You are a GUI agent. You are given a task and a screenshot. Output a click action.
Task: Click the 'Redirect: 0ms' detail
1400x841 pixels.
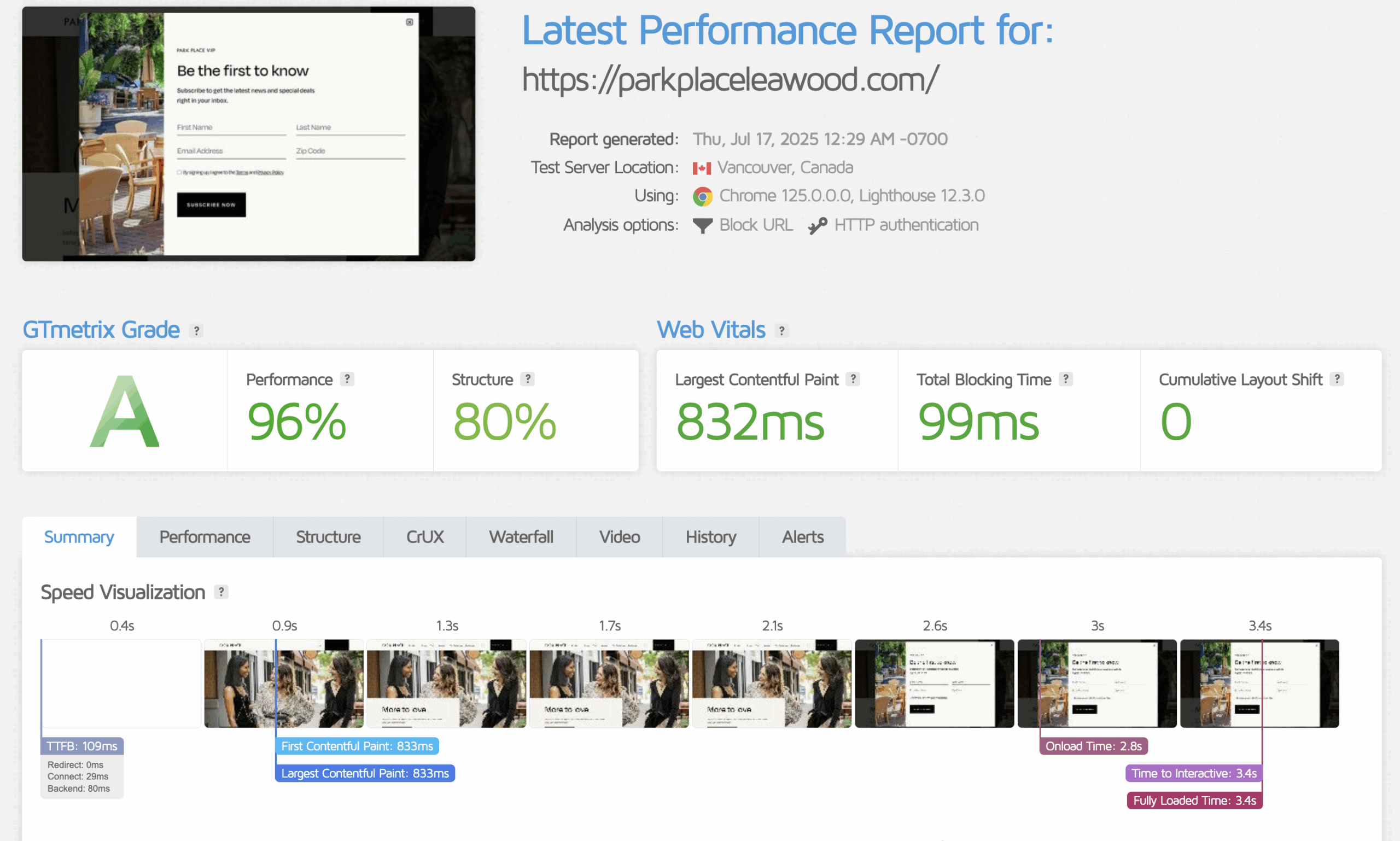point(75,765)
